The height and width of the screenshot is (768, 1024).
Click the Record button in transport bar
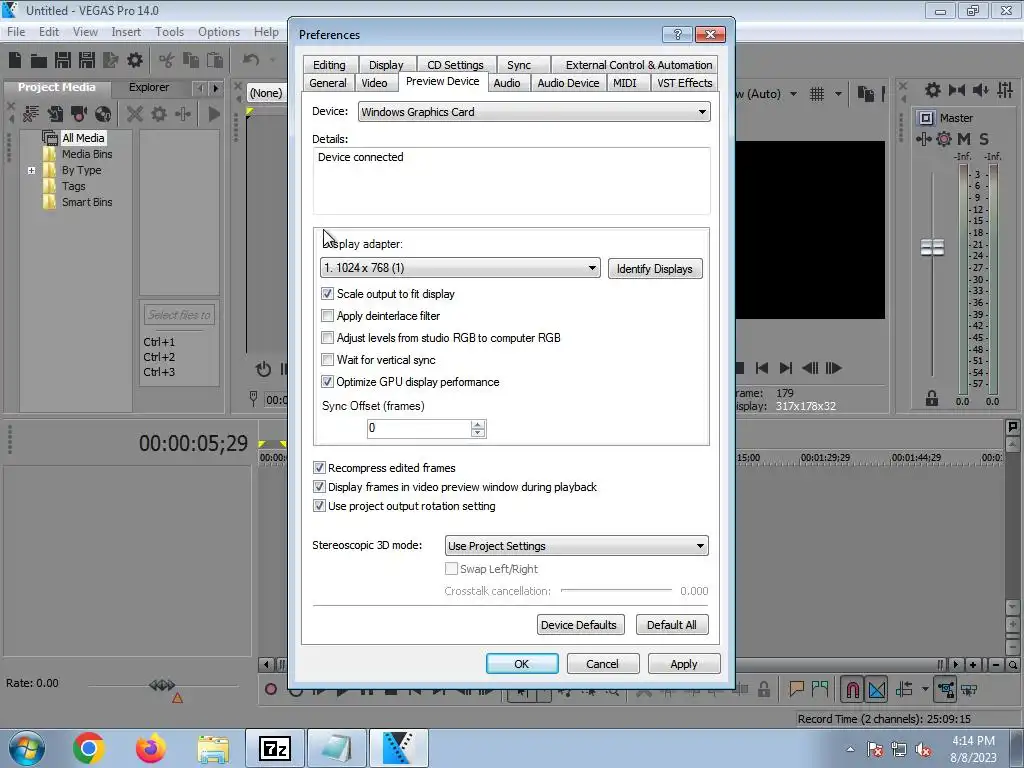coord(270,689)
